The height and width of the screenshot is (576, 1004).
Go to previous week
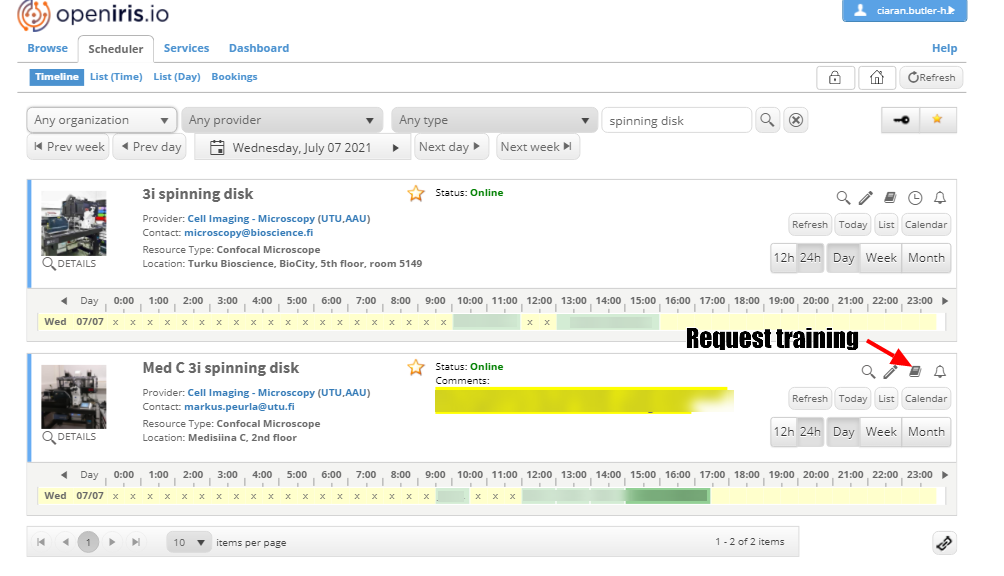point(69,147)
